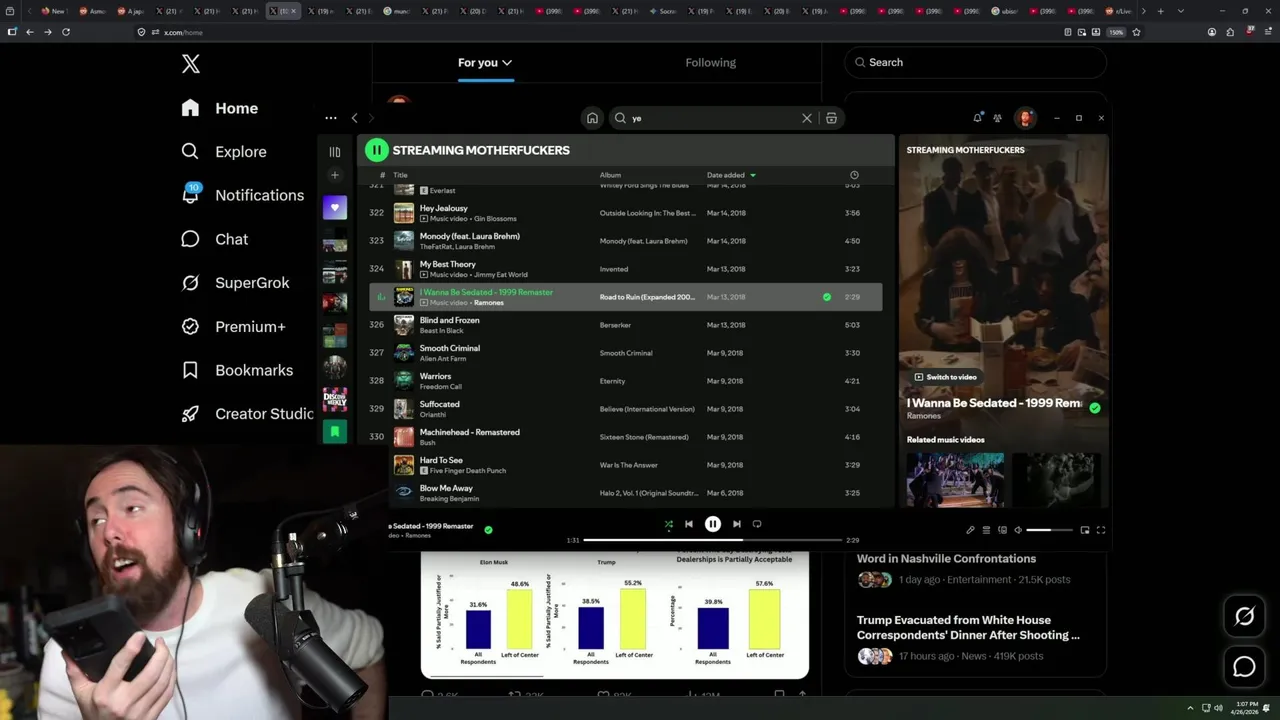Open X Home in sidebar
The height and width of the screenshot is (720, 1280).
point(220,108)
